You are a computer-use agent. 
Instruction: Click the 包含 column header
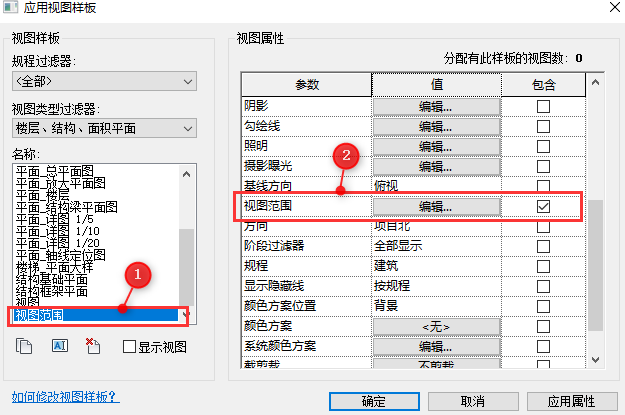543,85
